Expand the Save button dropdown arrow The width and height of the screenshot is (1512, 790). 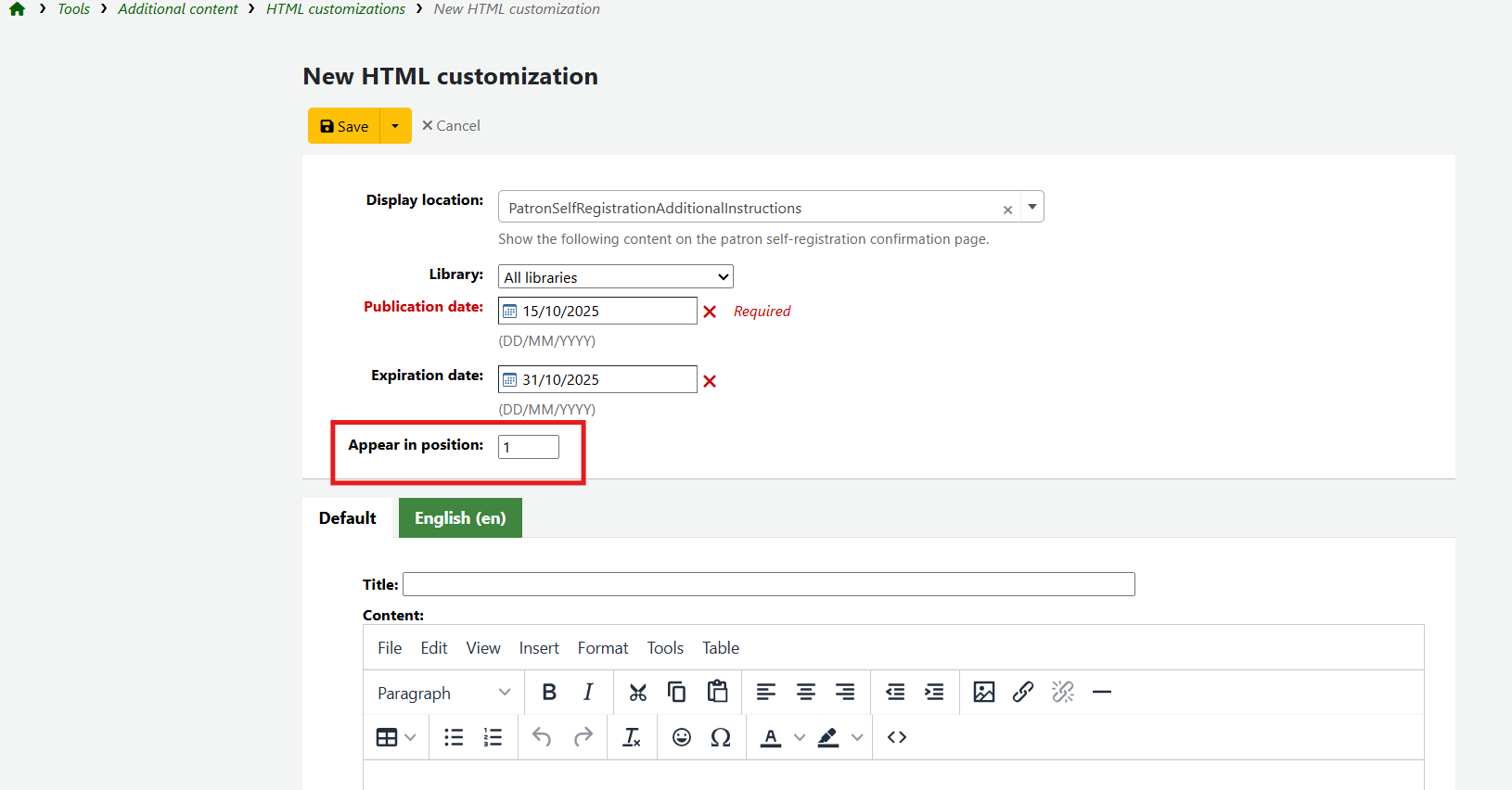coord(395,126)
